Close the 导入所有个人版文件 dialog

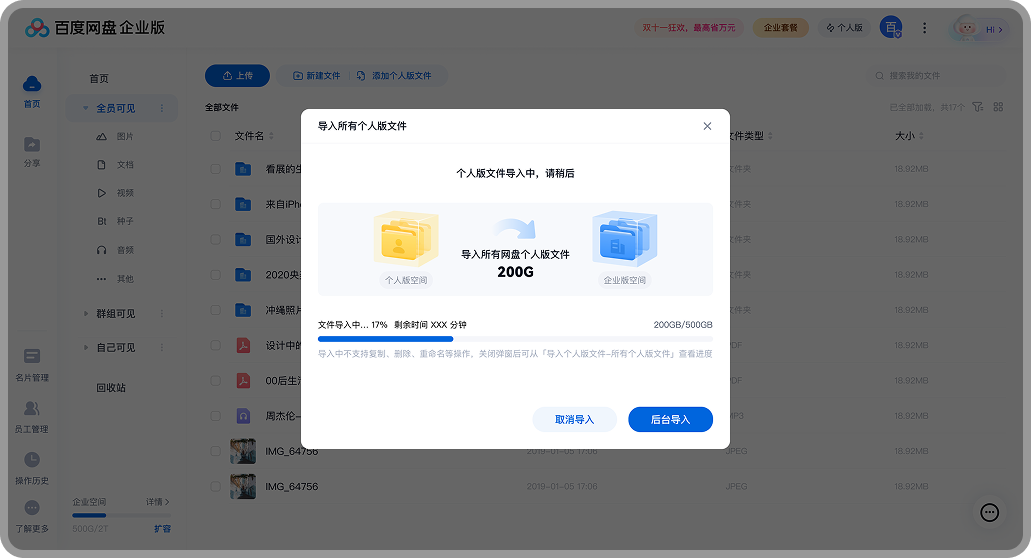[x=707, y=126]
